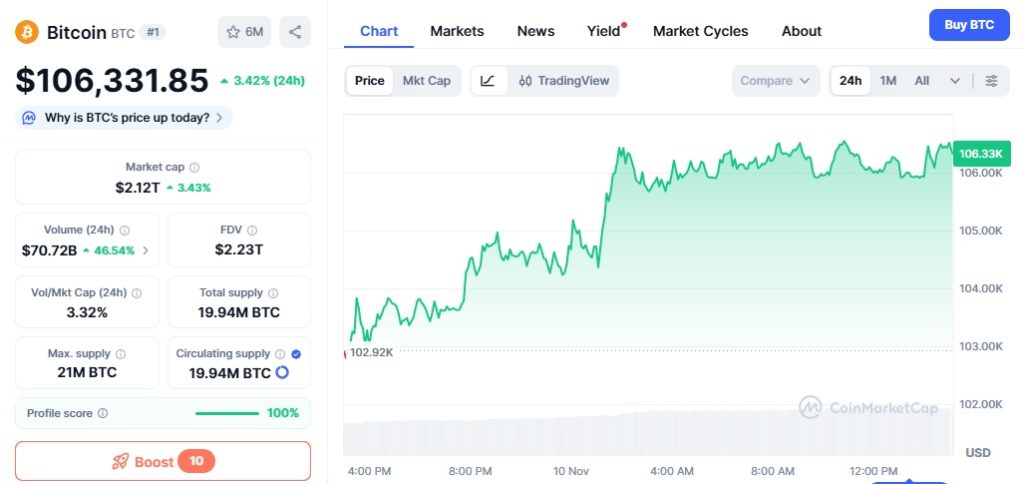The image size is (1024, 484).
Task: Open the About tab
Action: 801,31
